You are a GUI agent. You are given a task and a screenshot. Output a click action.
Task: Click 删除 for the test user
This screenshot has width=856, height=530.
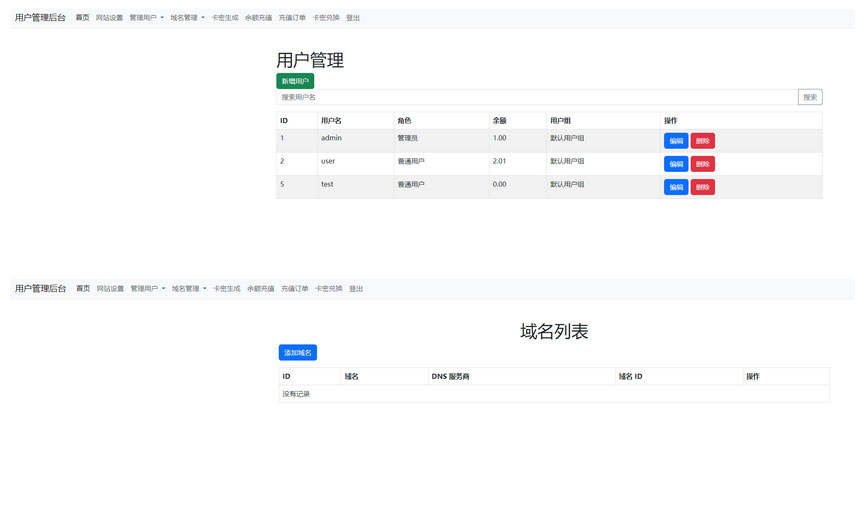[x=703, y=187]
